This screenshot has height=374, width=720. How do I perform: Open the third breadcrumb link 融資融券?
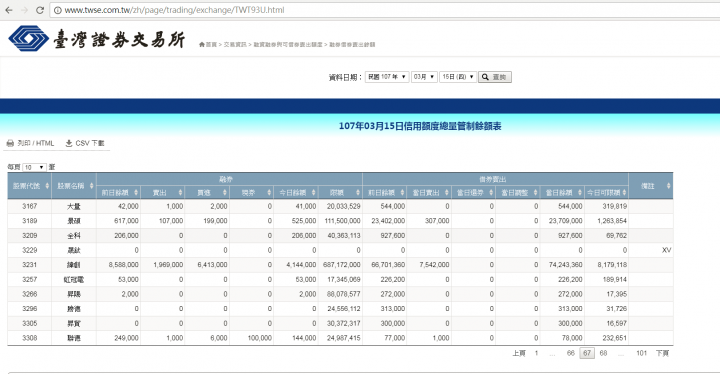[x=288, y=45]
